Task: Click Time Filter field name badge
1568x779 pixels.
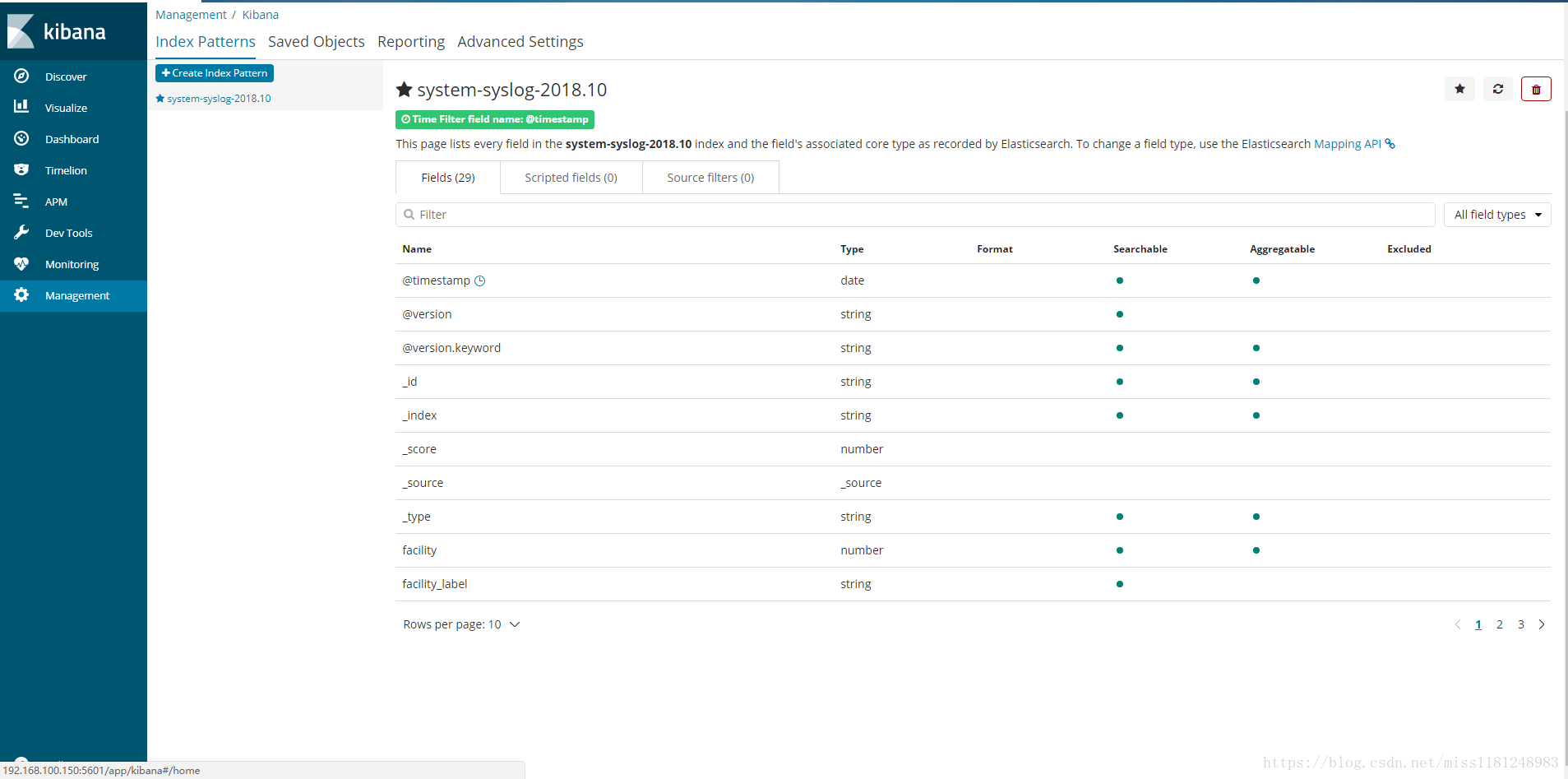Action: point(495,119)
